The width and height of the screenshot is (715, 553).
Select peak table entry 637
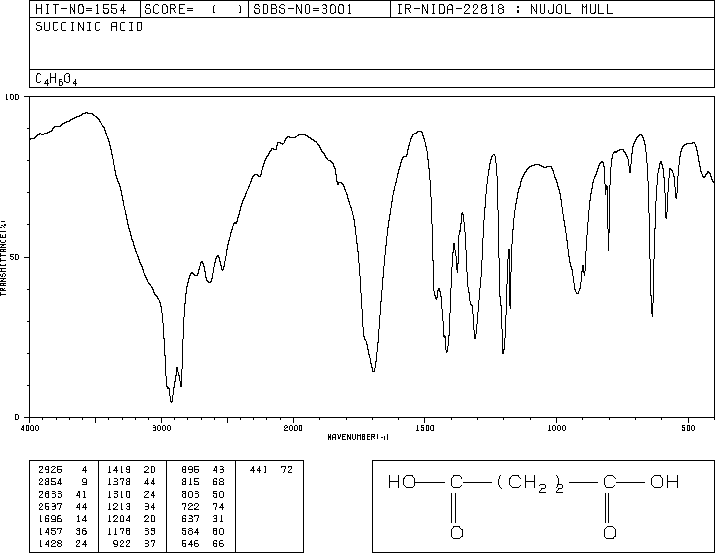tap(191, 519)
